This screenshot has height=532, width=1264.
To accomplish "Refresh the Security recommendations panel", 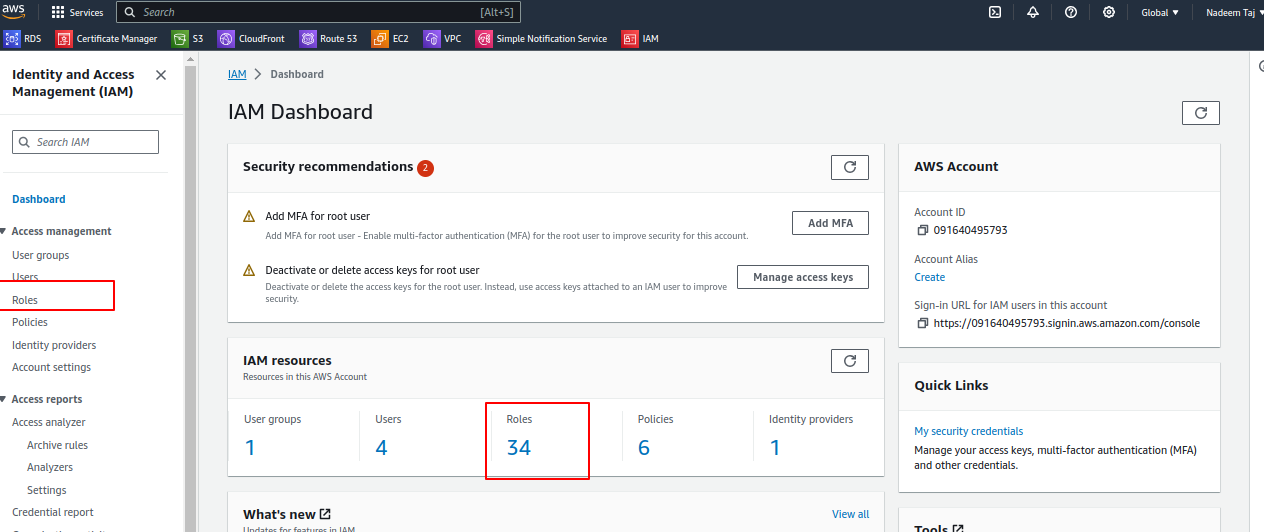I will pos(850,167).
